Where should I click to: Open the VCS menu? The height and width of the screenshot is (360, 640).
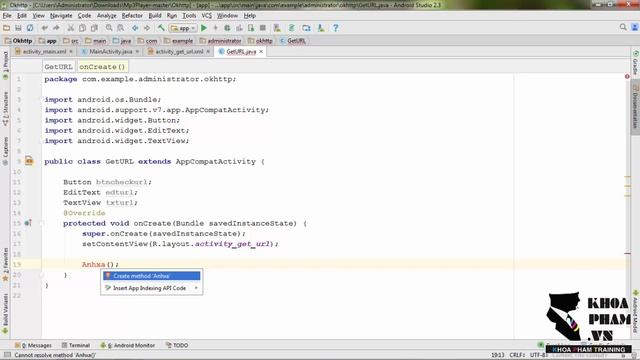(x=207, y=16)
